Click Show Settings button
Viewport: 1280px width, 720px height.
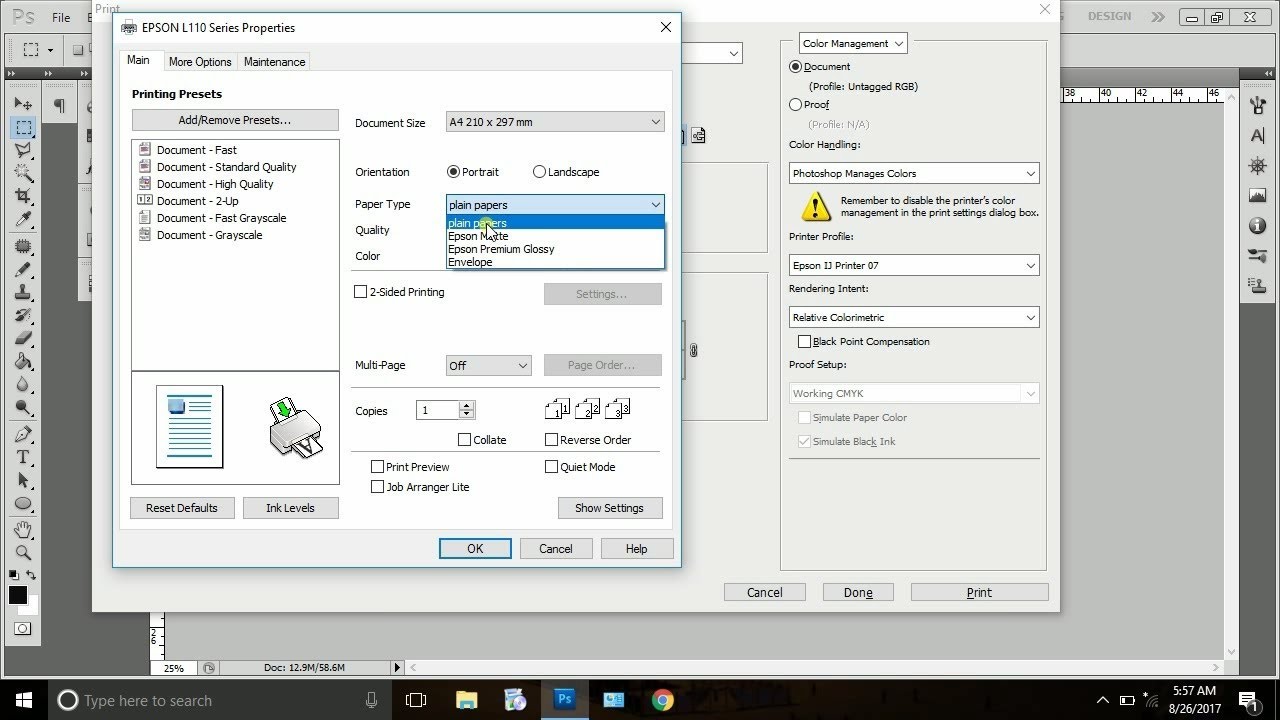(609, 508)
